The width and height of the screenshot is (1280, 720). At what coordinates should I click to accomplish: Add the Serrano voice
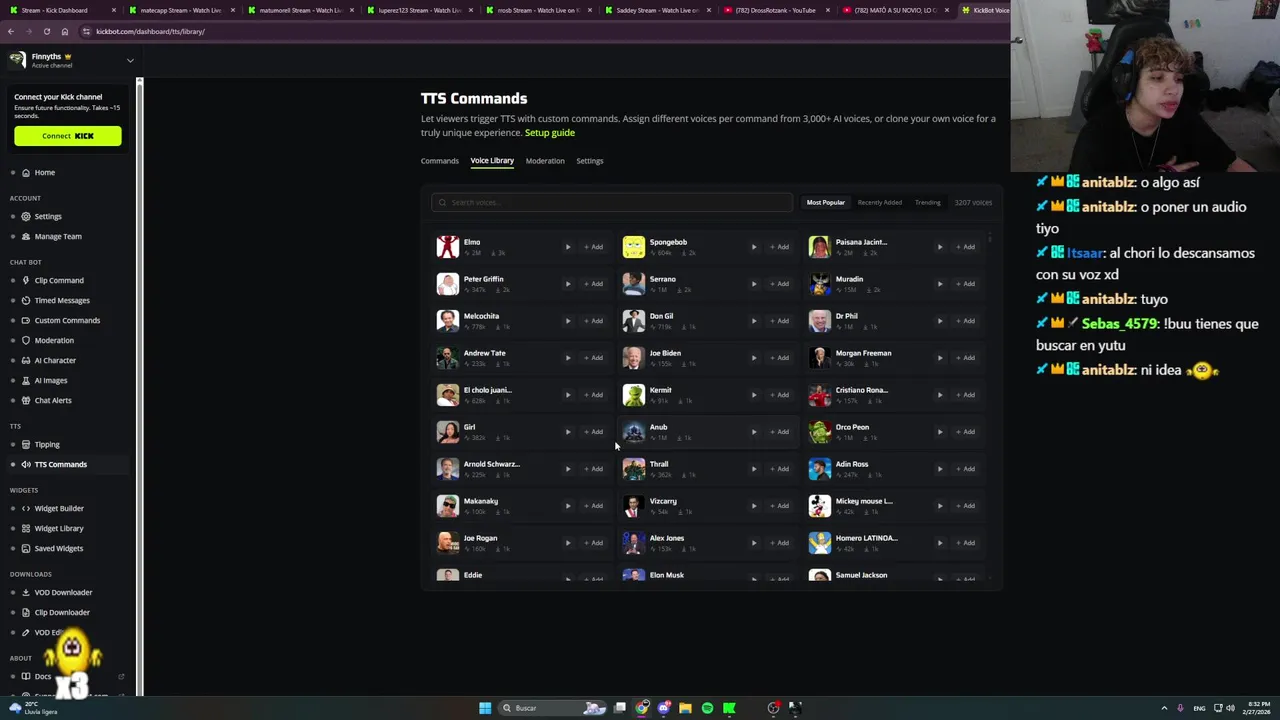(x=779, y=284)
